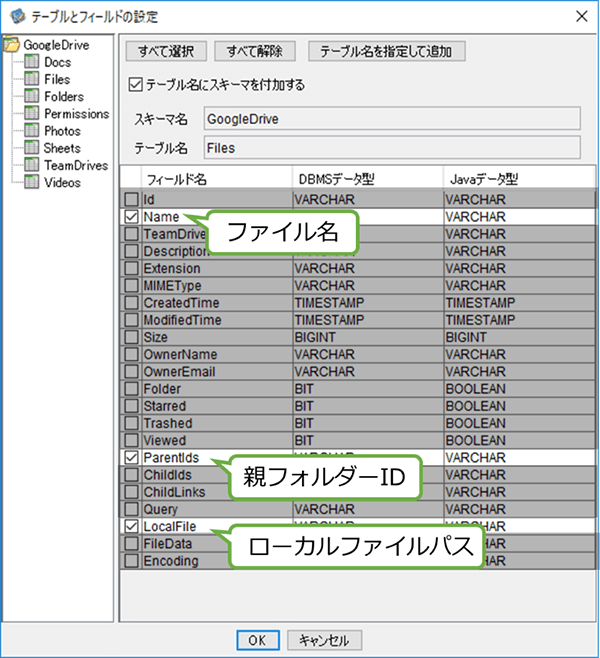This screenshot has height=658, width=600.
Task: Open the Docs tree item label
Action: coord(57,62)
